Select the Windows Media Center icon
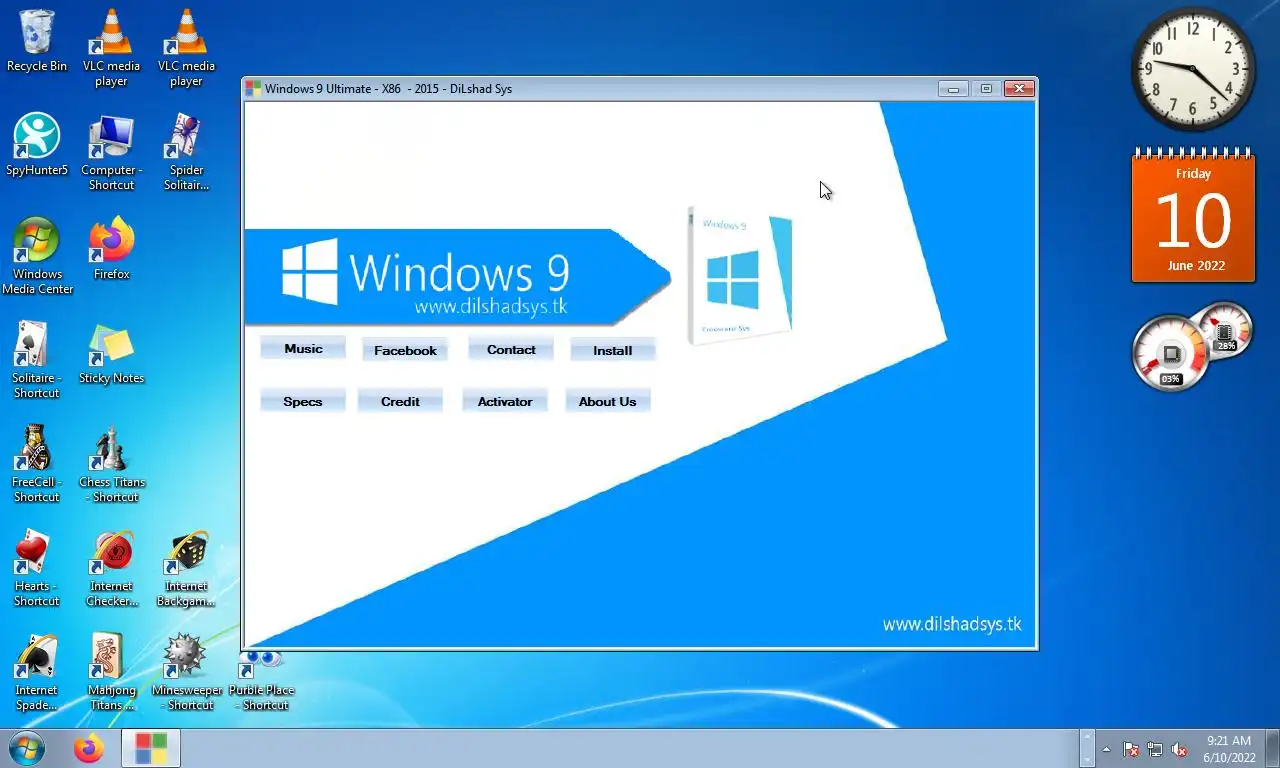This screenshot has width=1280, height=768. point(37,256)
